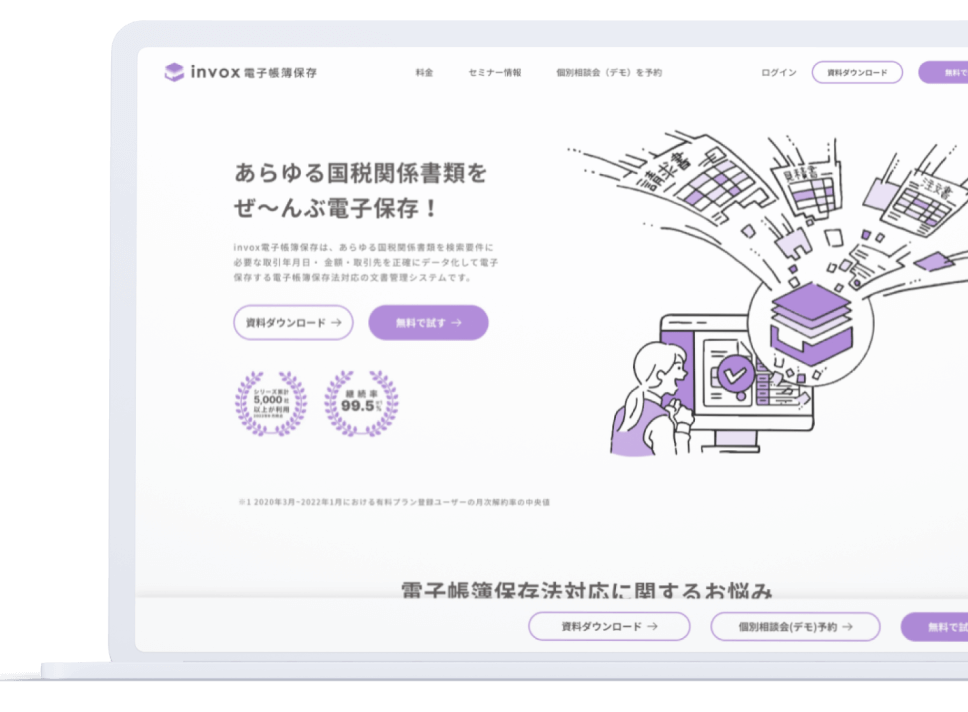Click the invox 電子帳簿保存 logo text
This screenshot has height=712, width=968.
pos(254,72)
